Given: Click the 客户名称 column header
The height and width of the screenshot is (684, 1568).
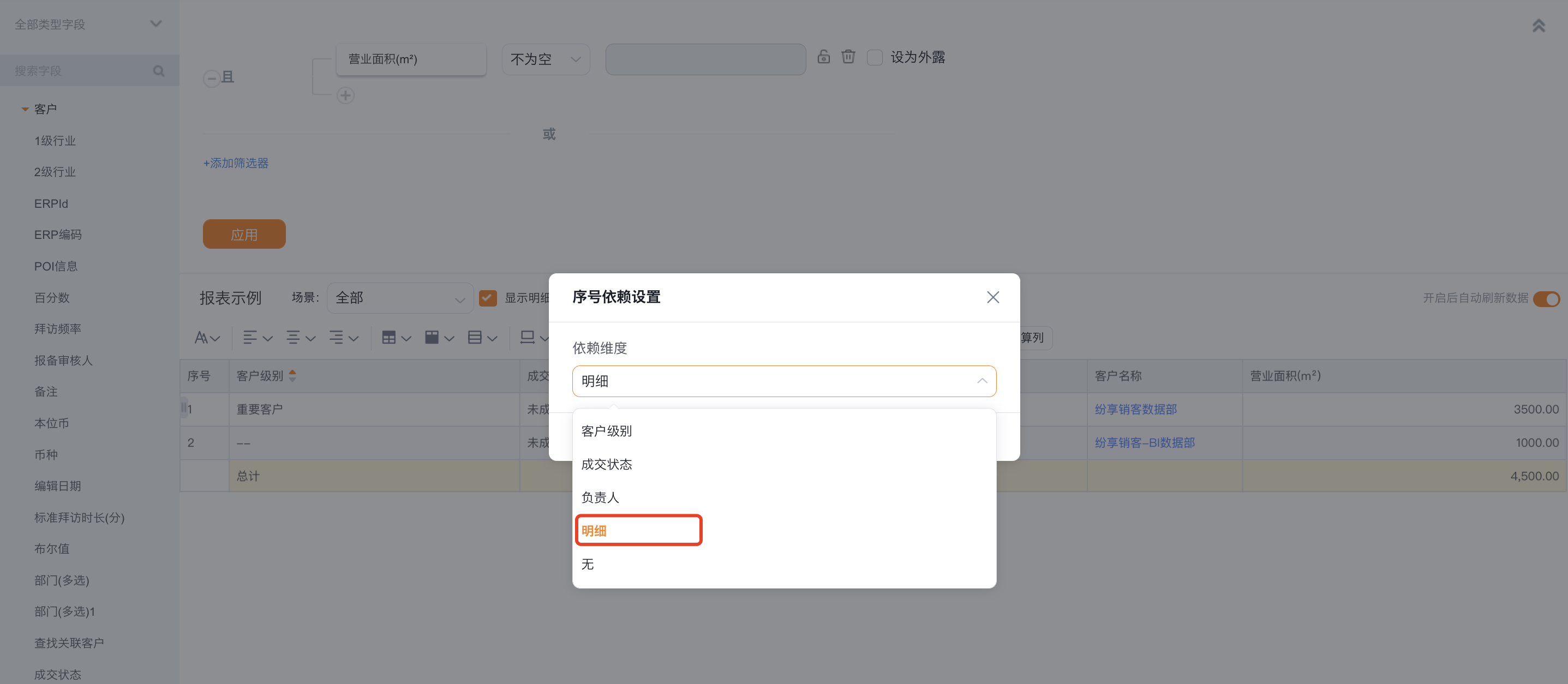Looking at the screenshot, I should [1164, 376].
